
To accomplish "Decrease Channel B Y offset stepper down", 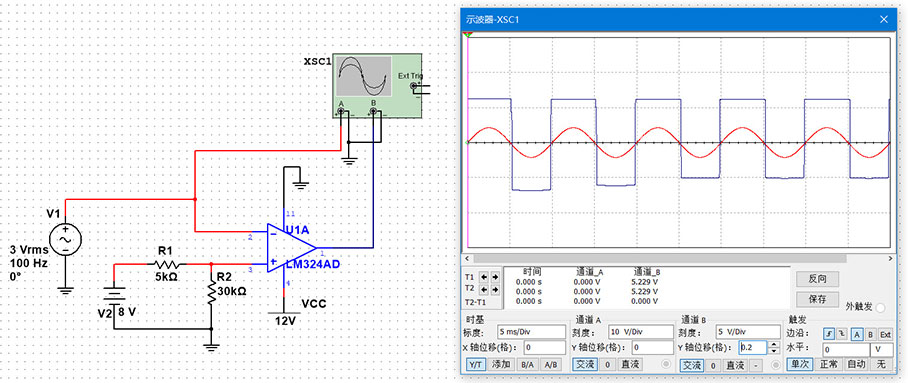I will point(774,351).
